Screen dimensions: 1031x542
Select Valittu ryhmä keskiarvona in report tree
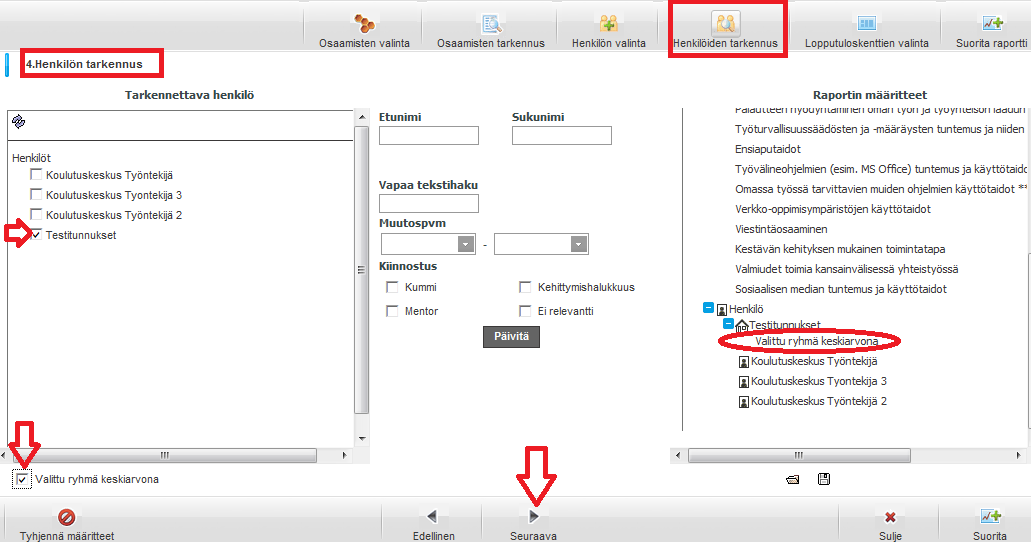tap(816, 341)
